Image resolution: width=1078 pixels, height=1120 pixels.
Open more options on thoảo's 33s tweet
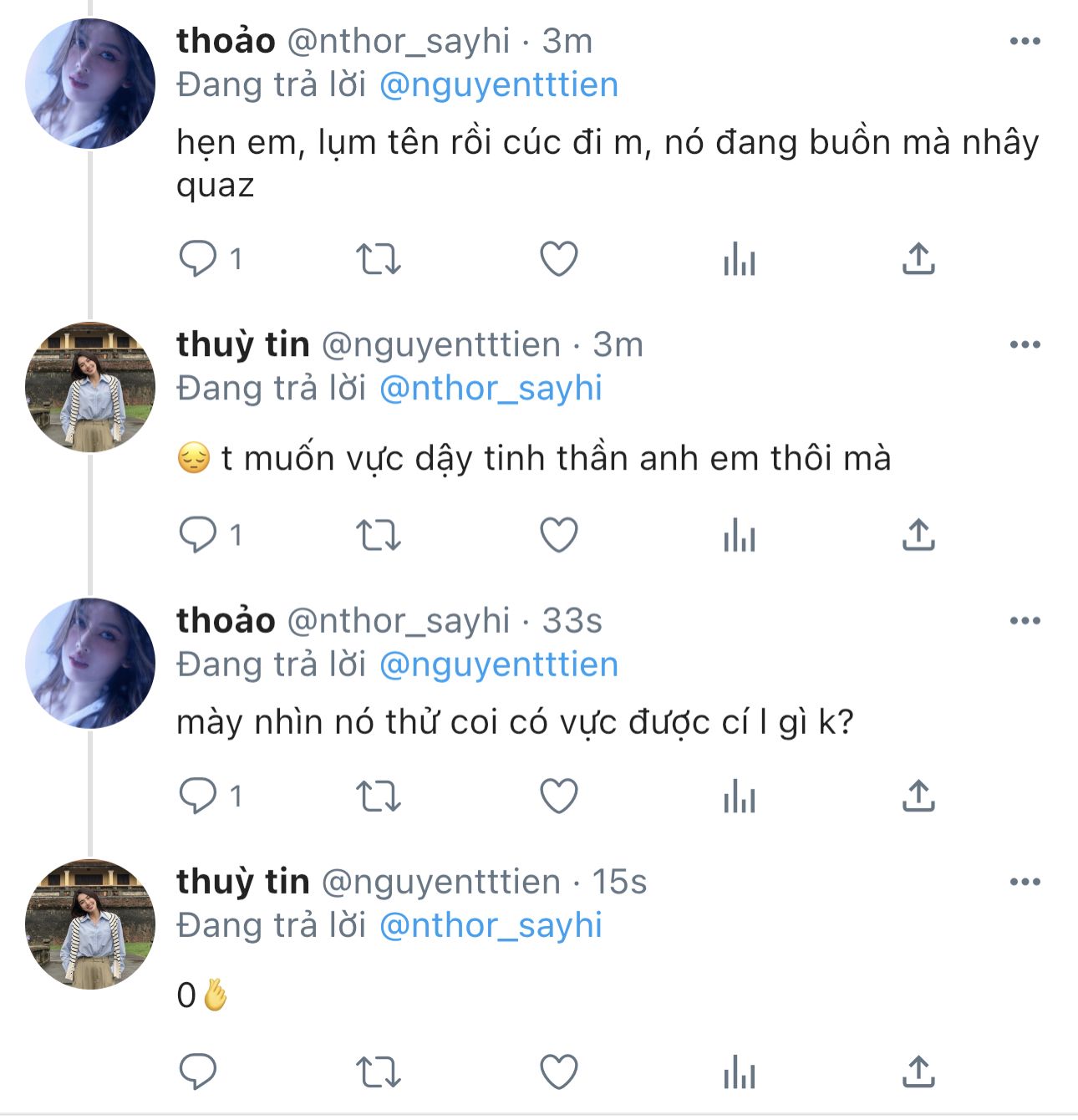pos(1025,620)
